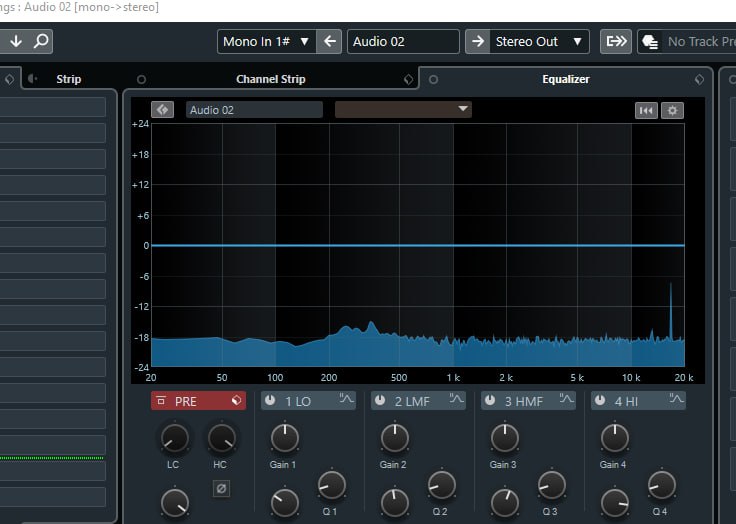Click the diamond icon in PRE header
The height and width of the screenshot is (524, 736).
tap(236, 401)
